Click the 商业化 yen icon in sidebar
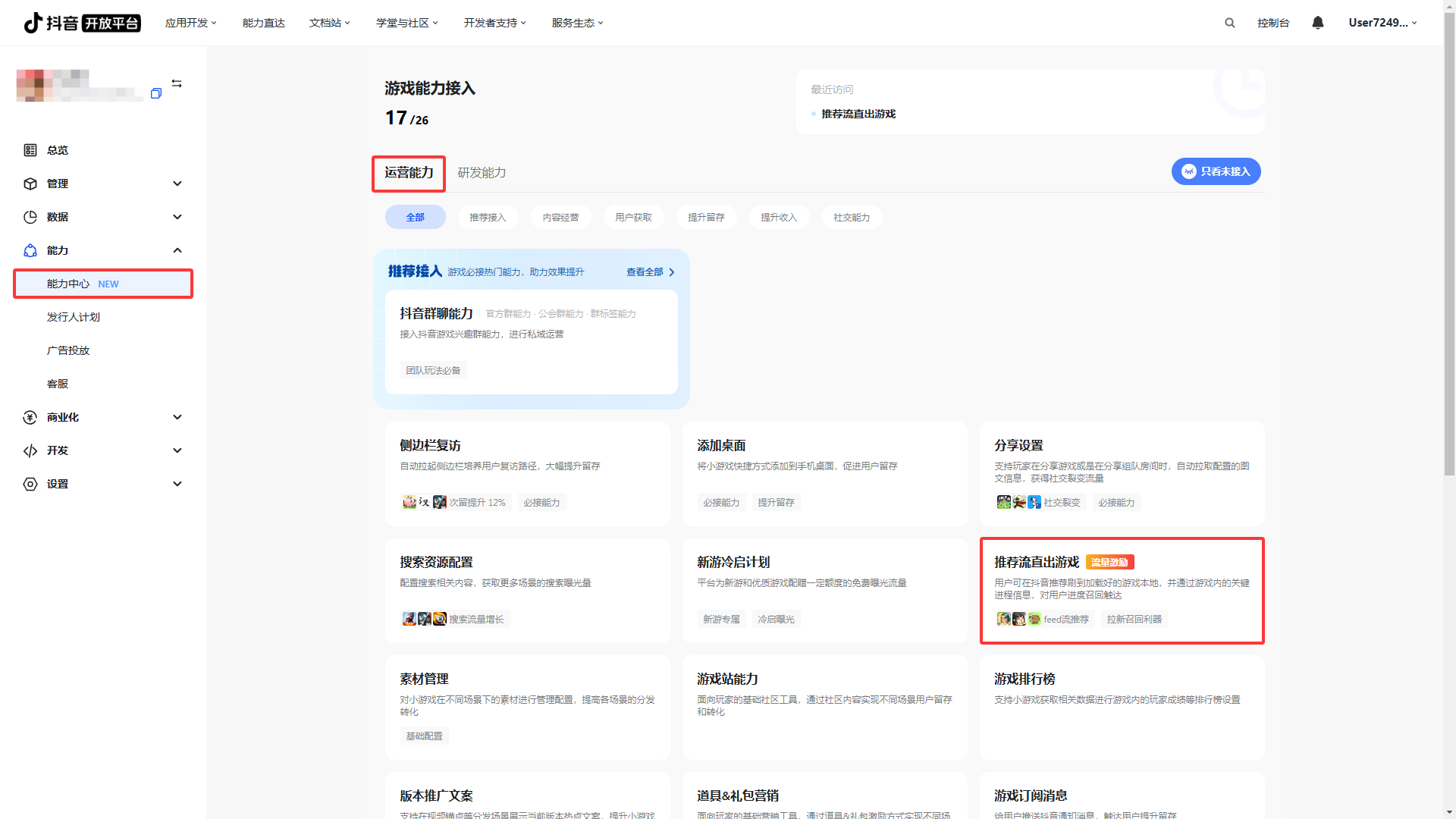 [30, 417]
